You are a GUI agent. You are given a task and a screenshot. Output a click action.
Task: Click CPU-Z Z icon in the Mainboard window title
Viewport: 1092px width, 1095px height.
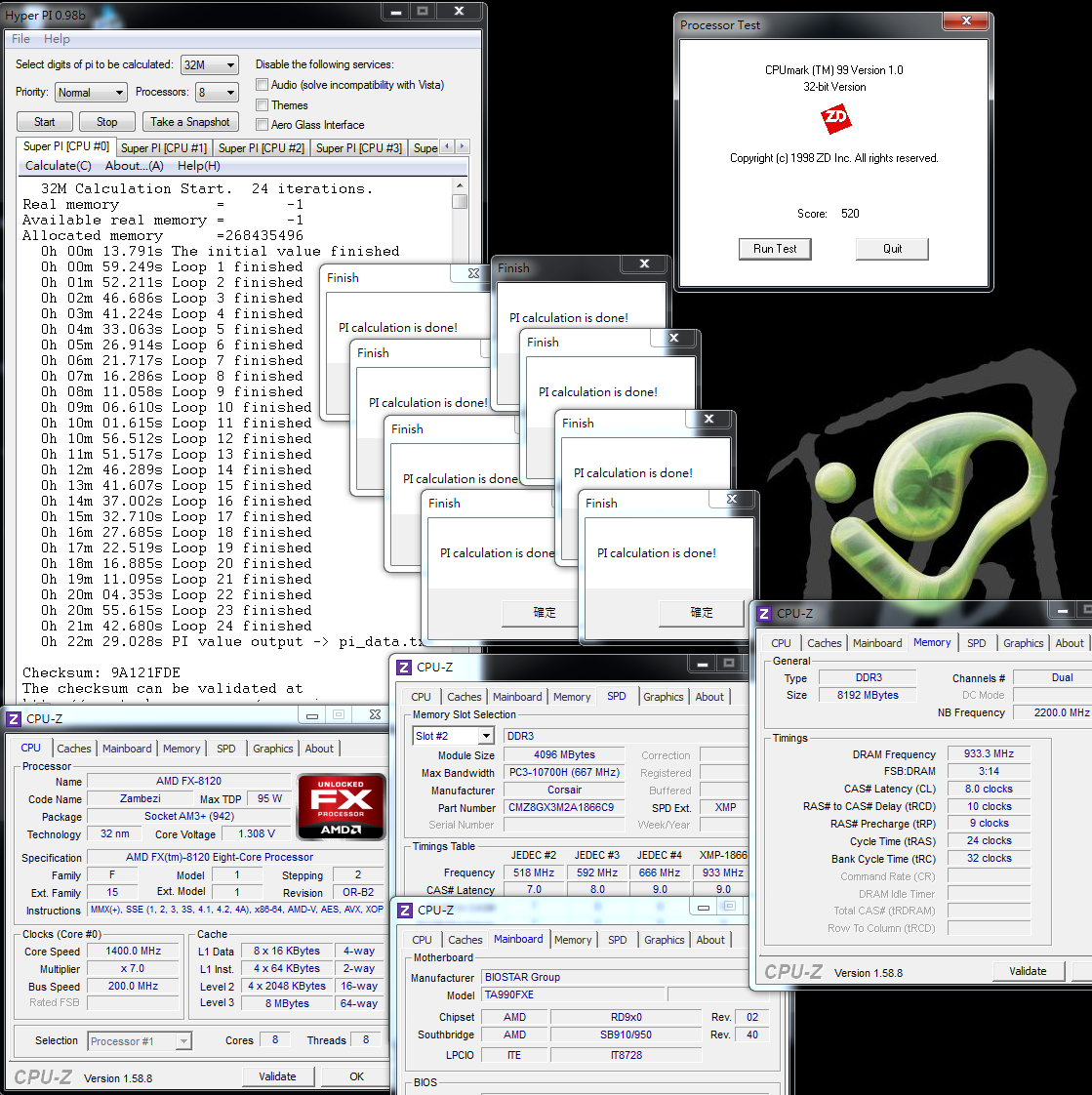(x=404, y=911)
